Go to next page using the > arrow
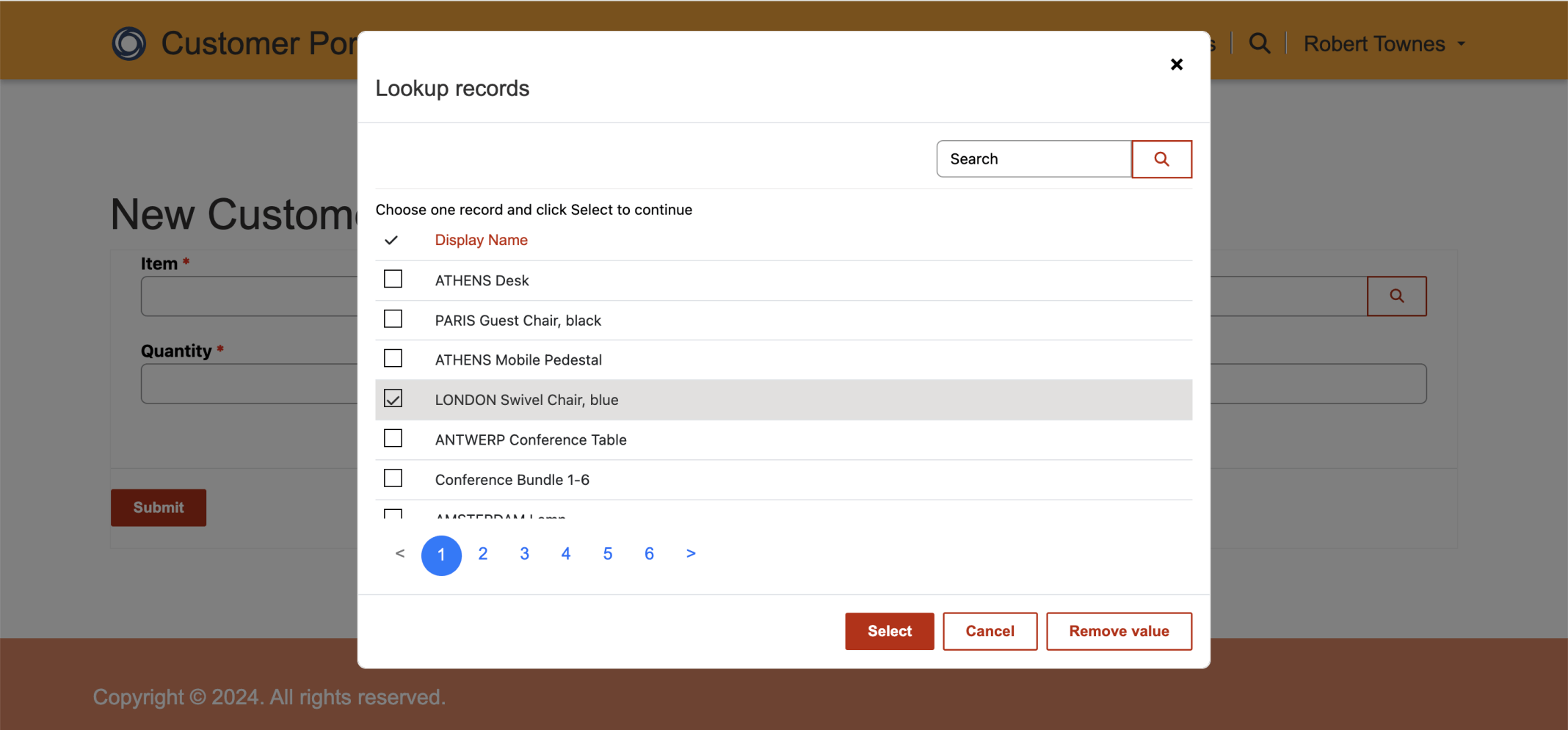This screenshot has width=1568, height=730. coord(690,554)
